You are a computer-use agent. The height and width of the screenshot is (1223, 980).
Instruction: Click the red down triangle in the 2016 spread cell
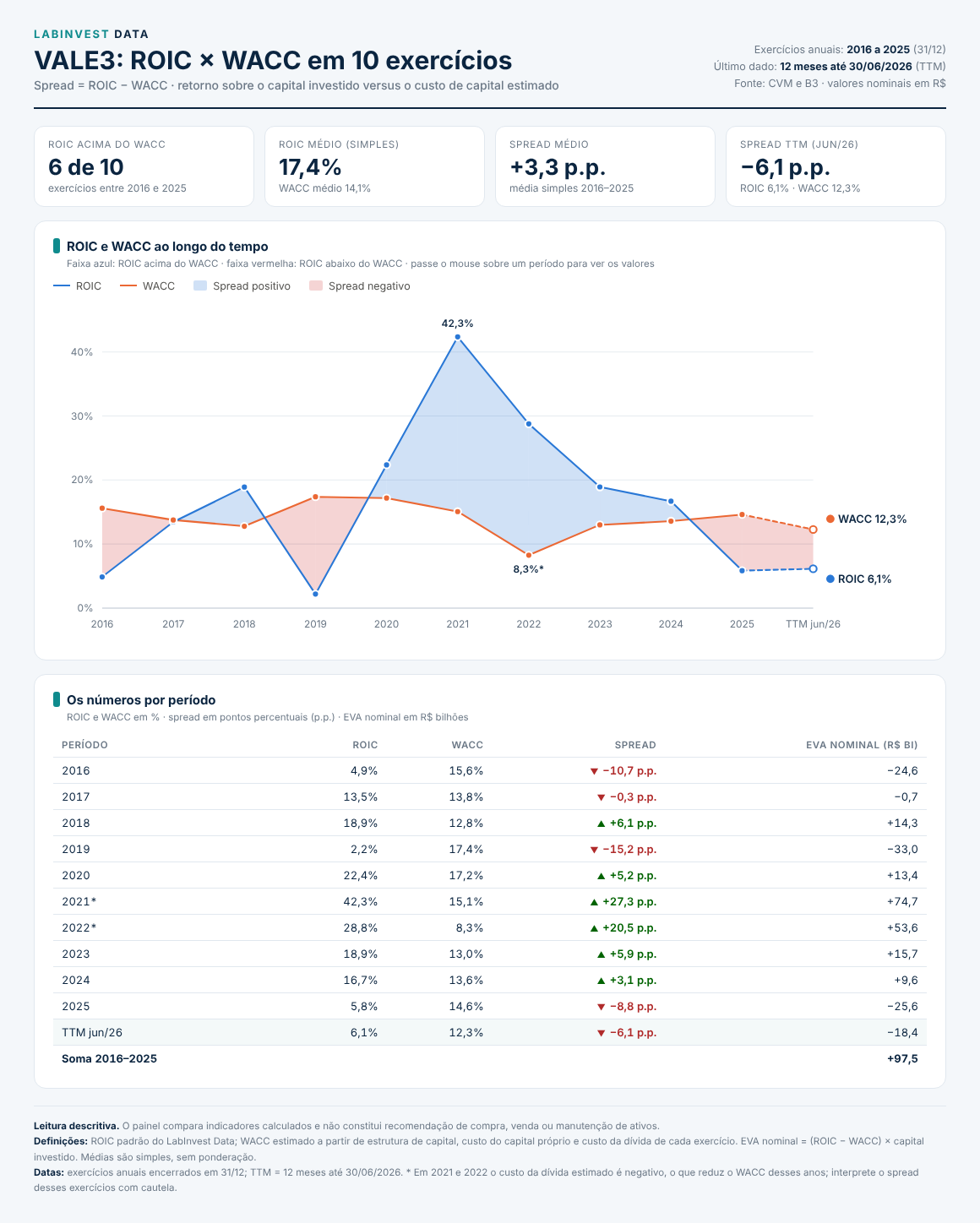pyautogui.click(x=594, y=771)
